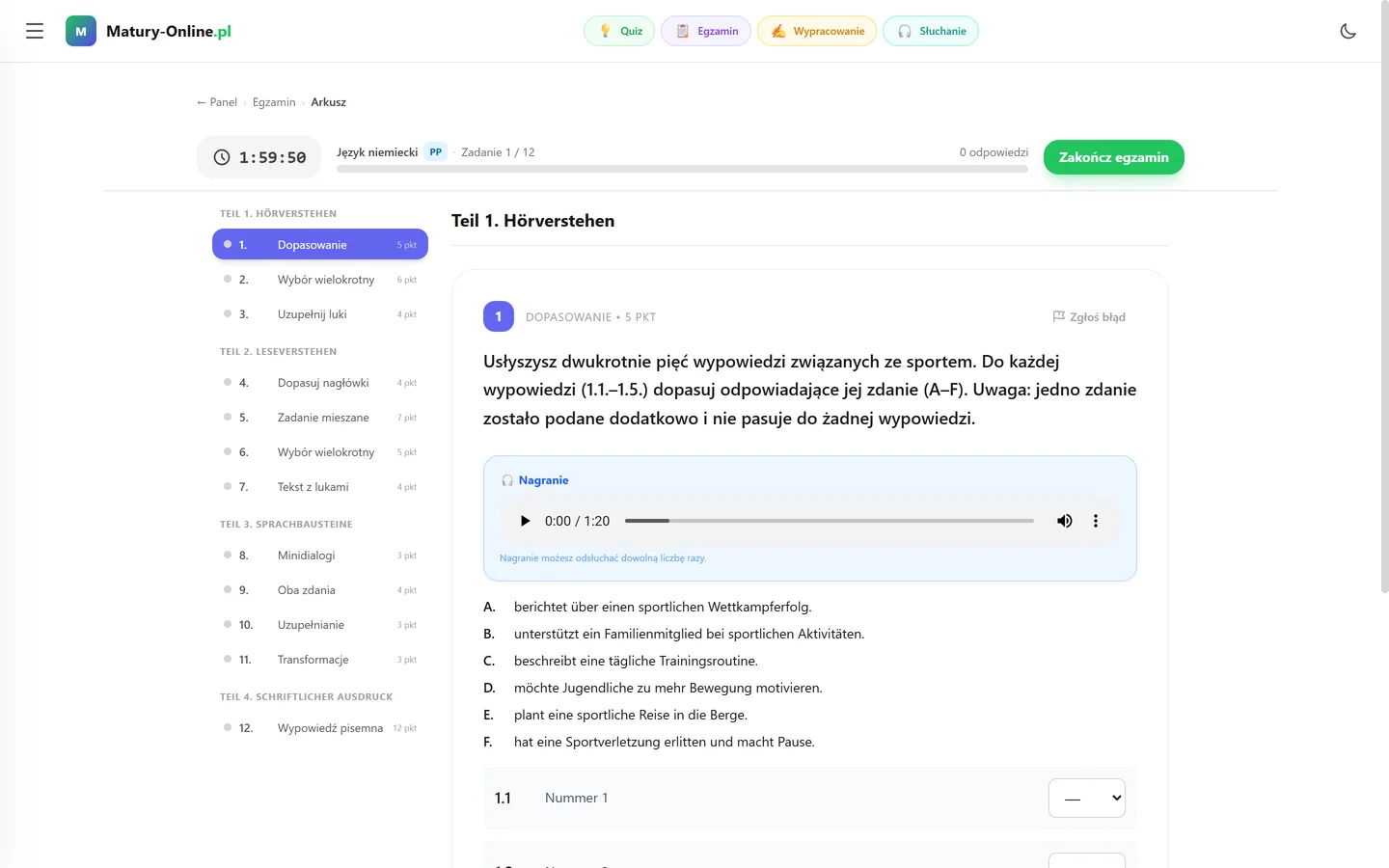
Task: Select task 1 Dopasowanie in the sidebar
Action: pyautogui.click(x=320, y=245)
